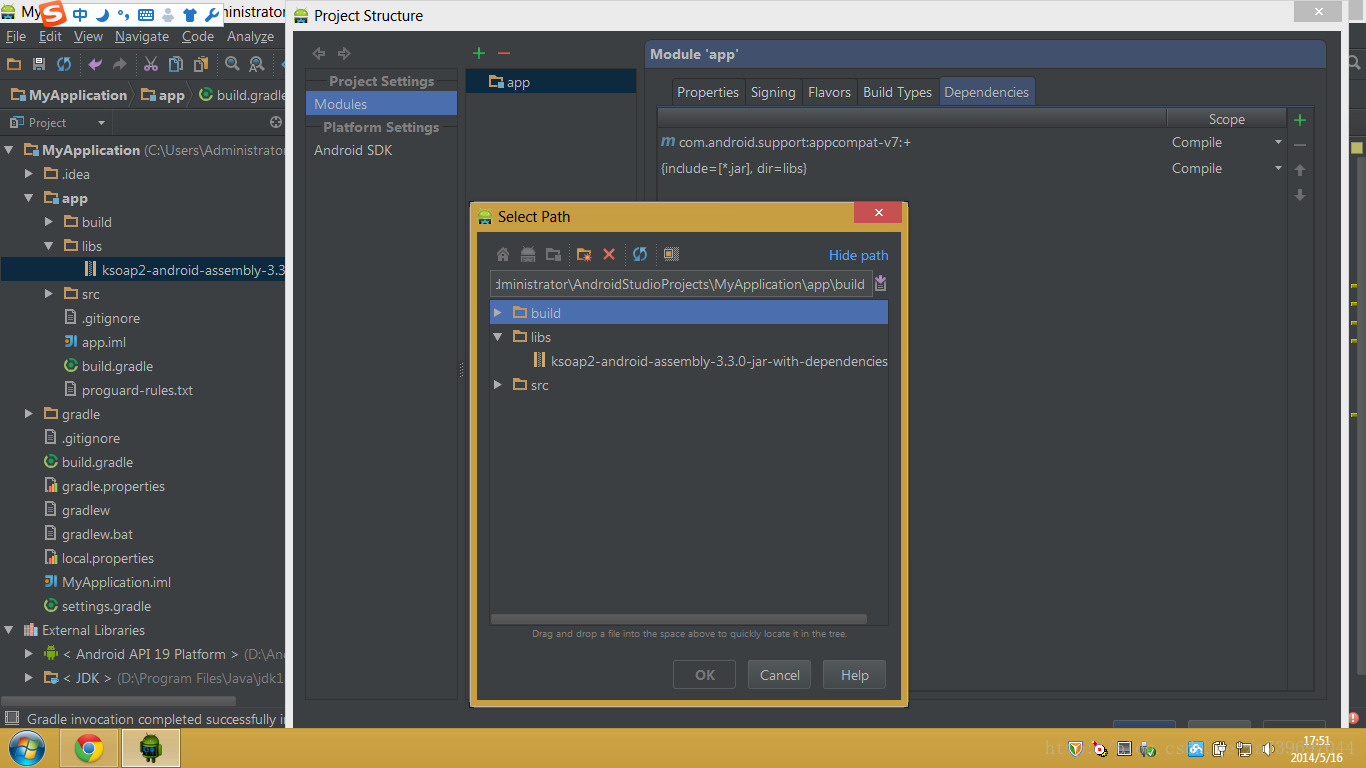Viewport: 1366px width, 768px height.
Task: Switch to the Signing tab
Action: tap(773, 92)
